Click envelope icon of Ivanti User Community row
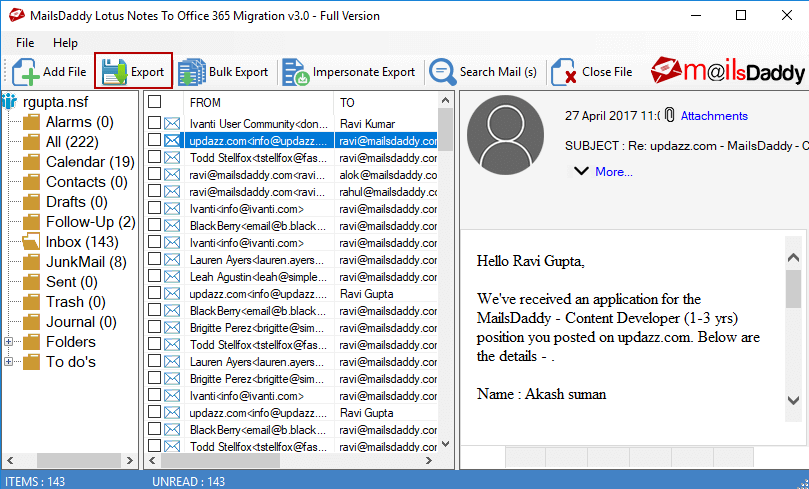 (172, 124)
